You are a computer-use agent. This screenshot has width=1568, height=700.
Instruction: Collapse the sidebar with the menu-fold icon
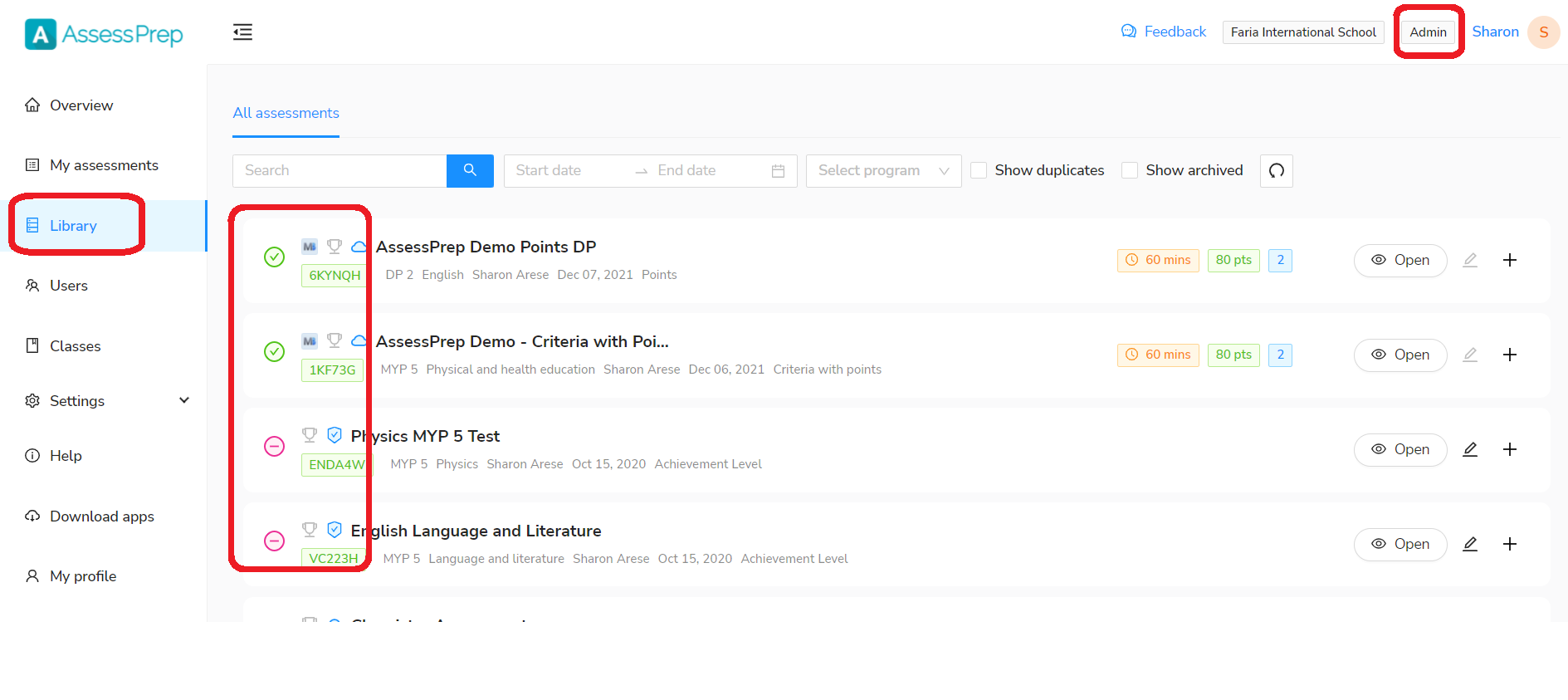click(242, 32)
